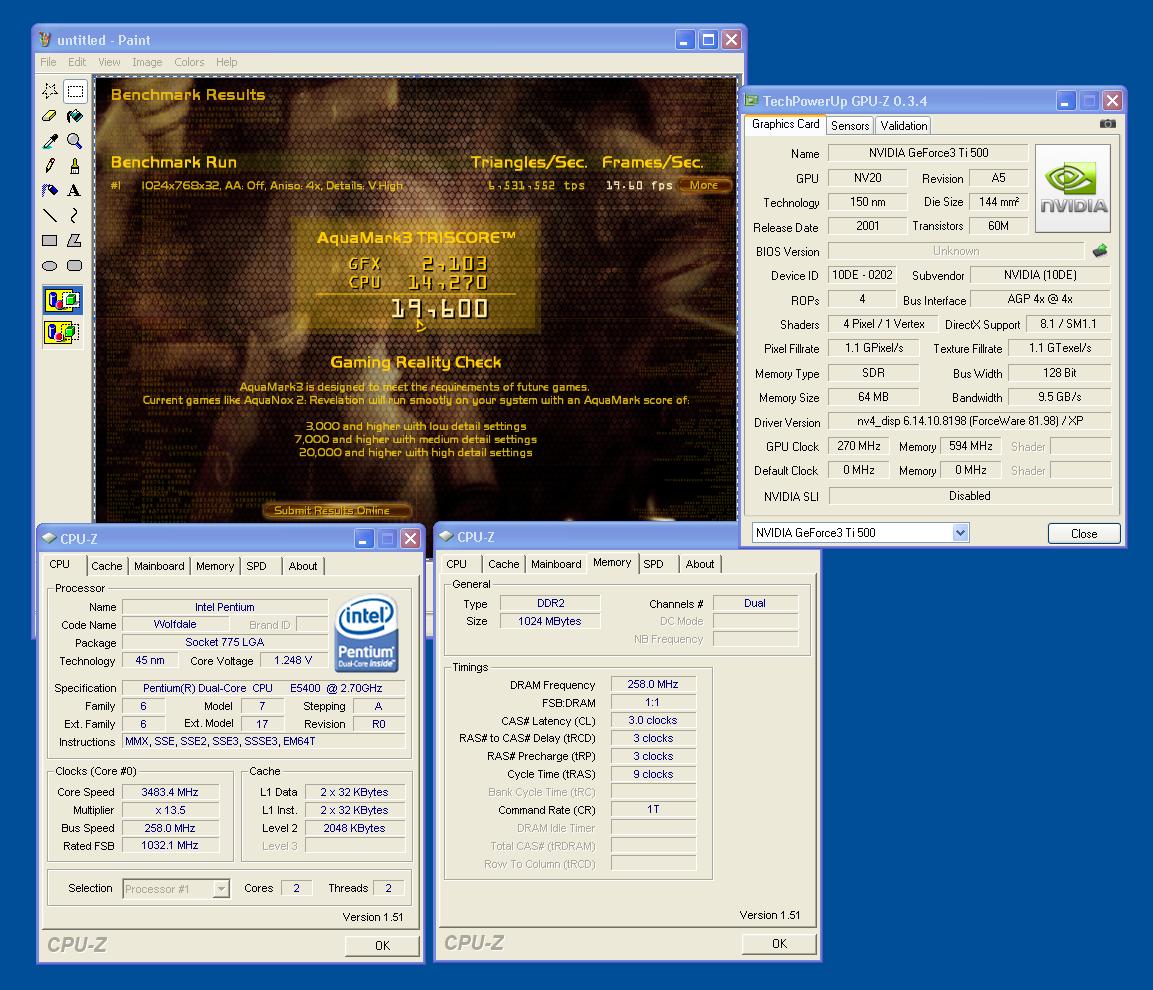This screenshot has width=1153, height=990.
Task: Click the GPU-Z screenshot camera icon
Action: 1107,124
